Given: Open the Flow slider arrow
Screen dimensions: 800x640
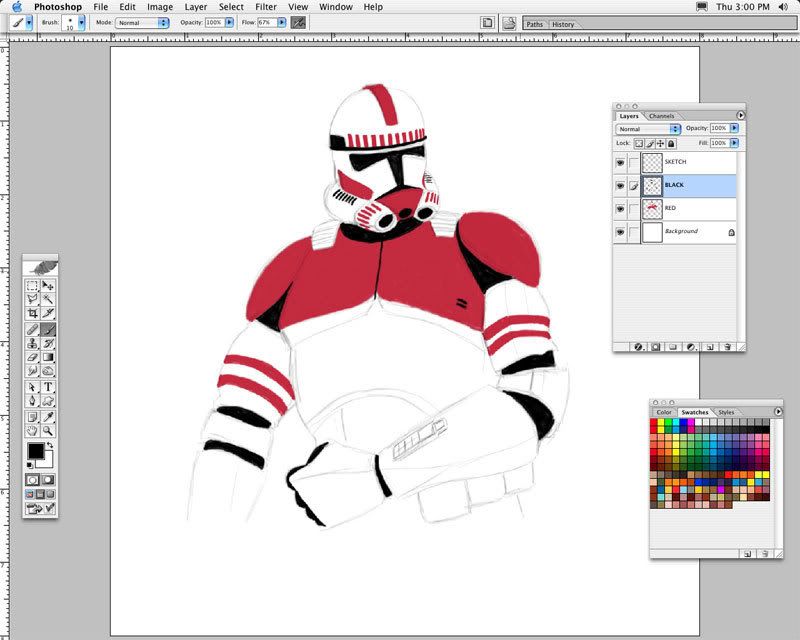Looking at the screenshot, I should (x=282, y=22).
